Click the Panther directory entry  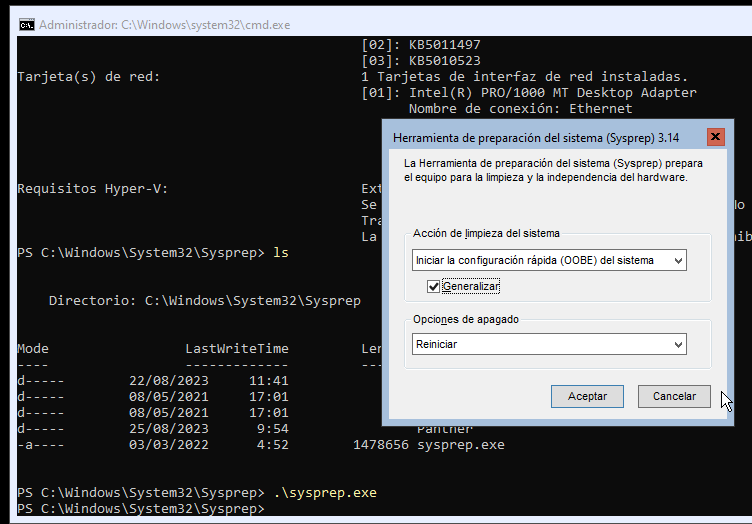pyautogui.click(x=445, y=429)
